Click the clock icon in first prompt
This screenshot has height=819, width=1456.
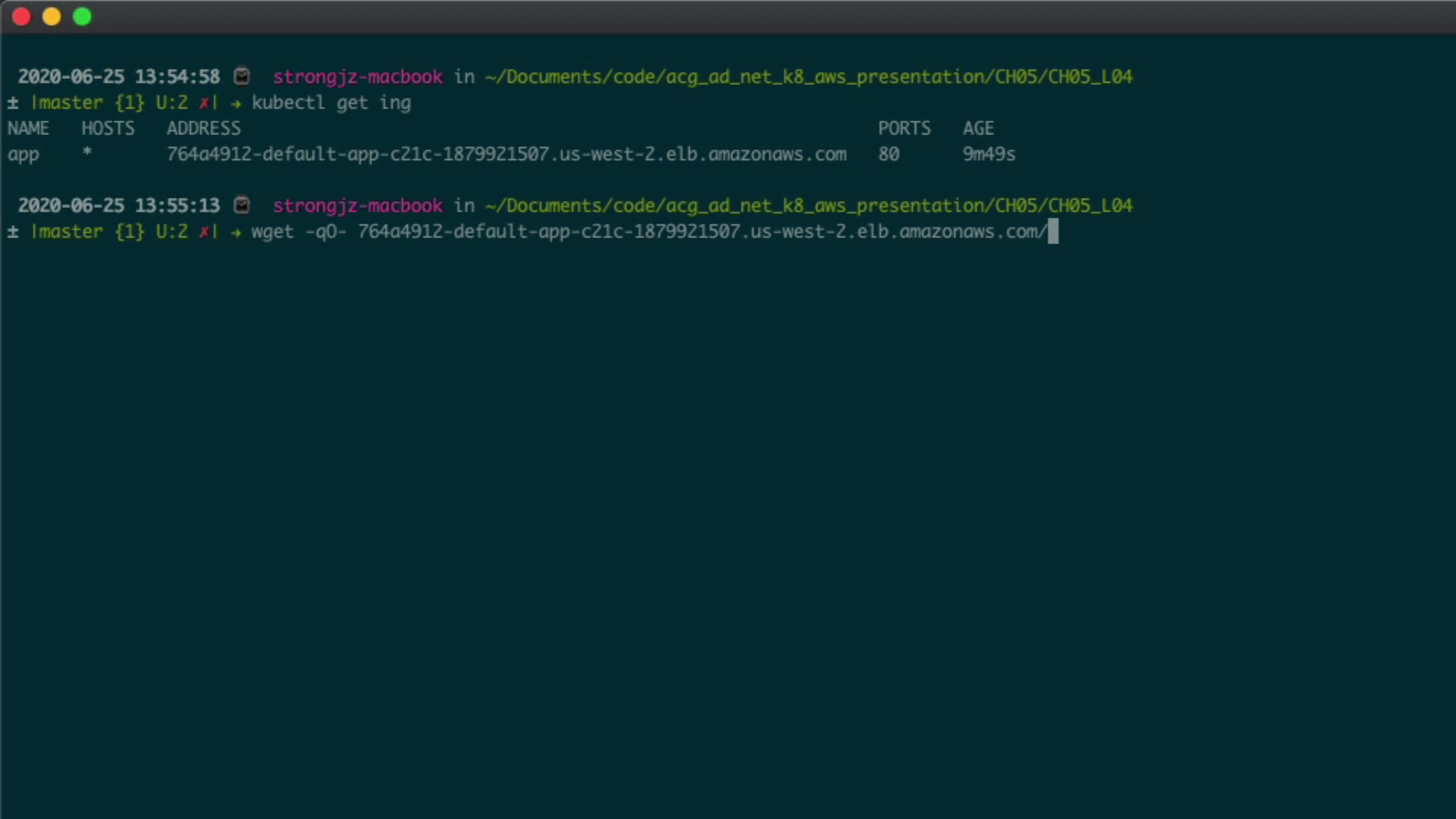coord(242,77)
